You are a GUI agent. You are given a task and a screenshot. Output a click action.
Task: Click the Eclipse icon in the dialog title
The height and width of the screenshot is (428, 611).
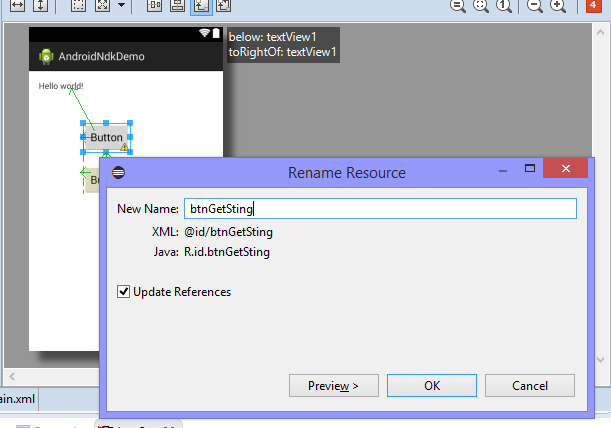(119, 172)
